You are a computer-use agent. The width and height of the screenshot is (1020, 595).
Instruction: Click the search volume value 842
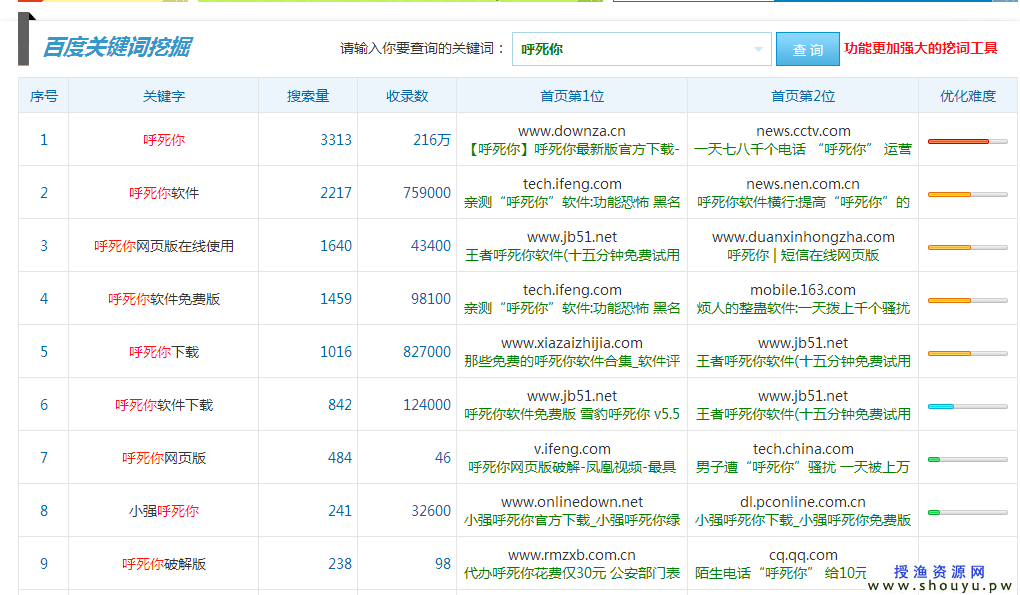[x=340, y=405]
